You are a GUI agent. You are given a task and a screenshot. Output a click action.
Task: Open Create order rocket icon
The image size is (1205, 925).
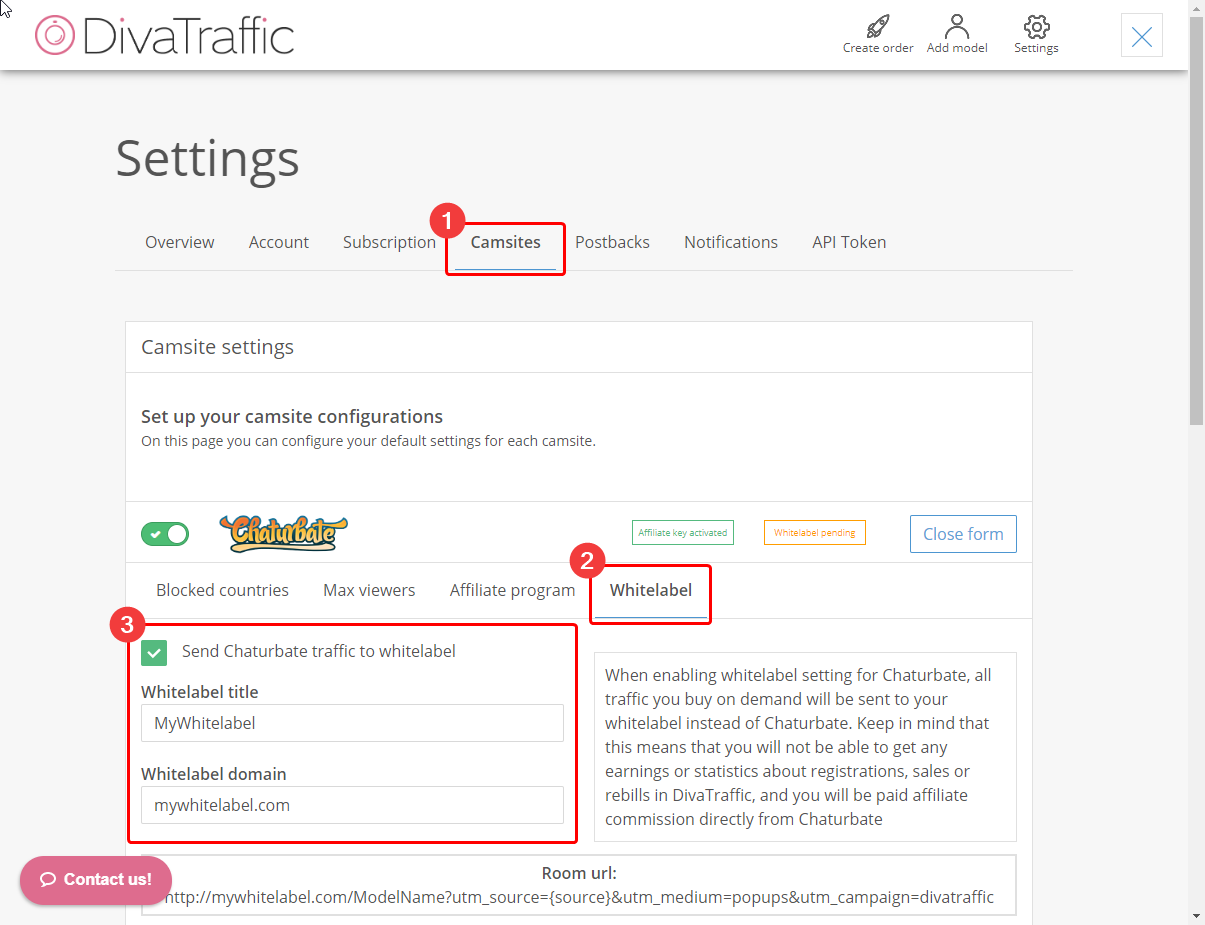pyautogui.click(x=878, y=26)
